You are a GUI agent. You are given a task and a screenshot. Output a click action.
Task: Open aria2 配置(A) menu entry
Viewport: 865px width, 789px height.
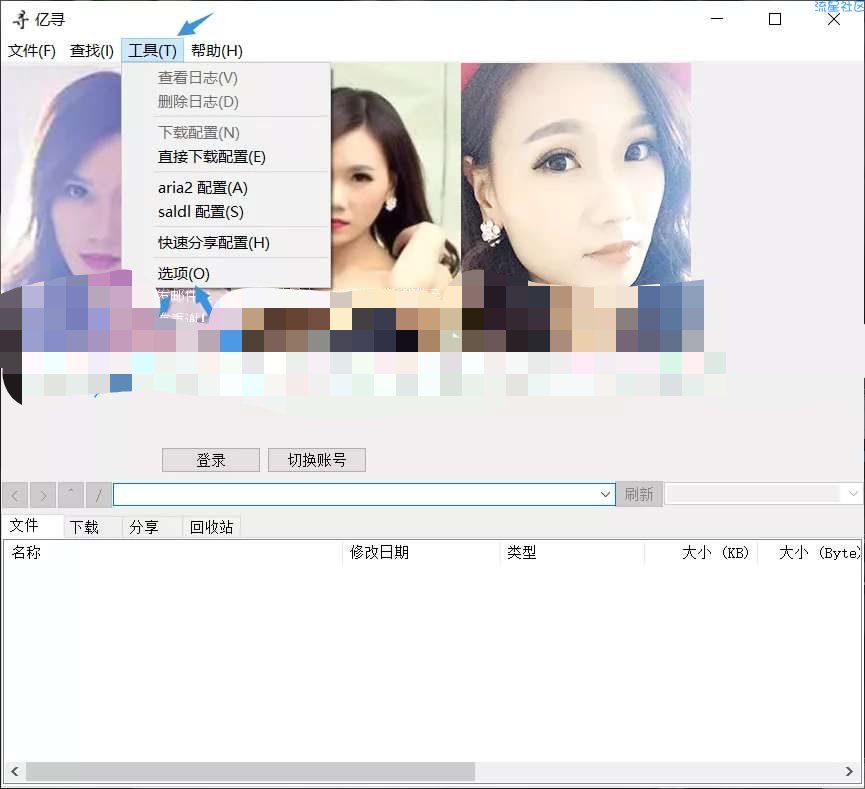pos(203,188)
